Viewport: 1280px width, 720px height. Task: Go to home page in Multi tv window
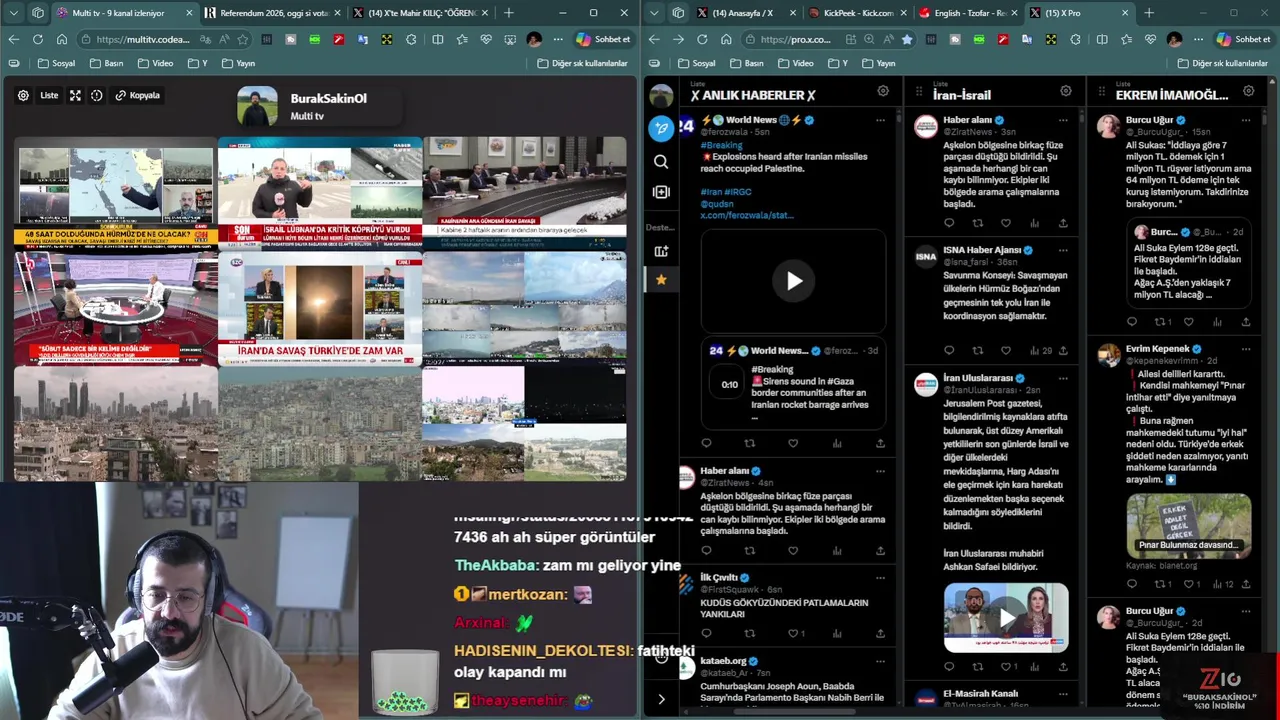point(61,39)
